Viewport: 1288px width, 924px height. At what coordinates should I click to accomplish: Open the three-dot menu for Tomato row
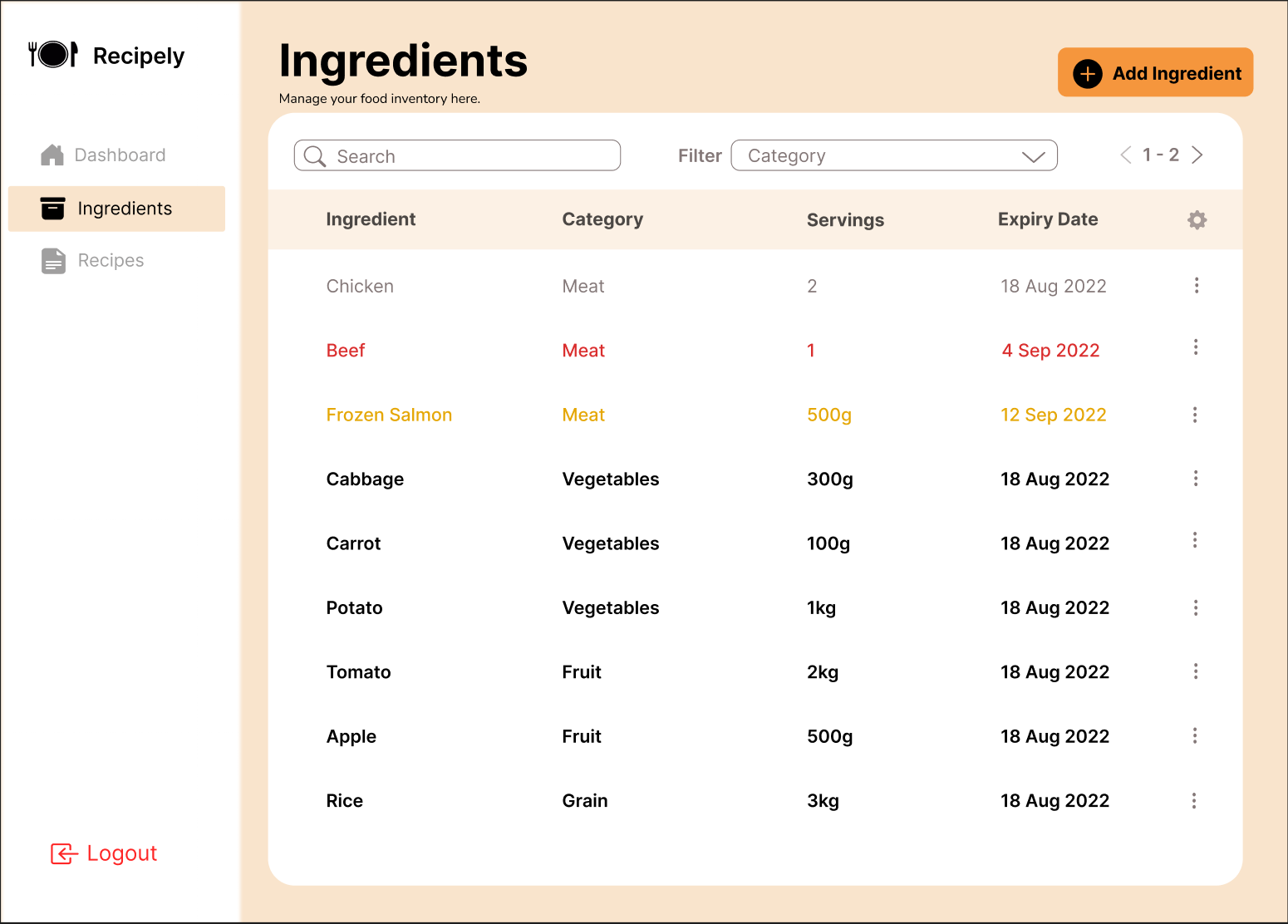click(x=1196, y=671)
